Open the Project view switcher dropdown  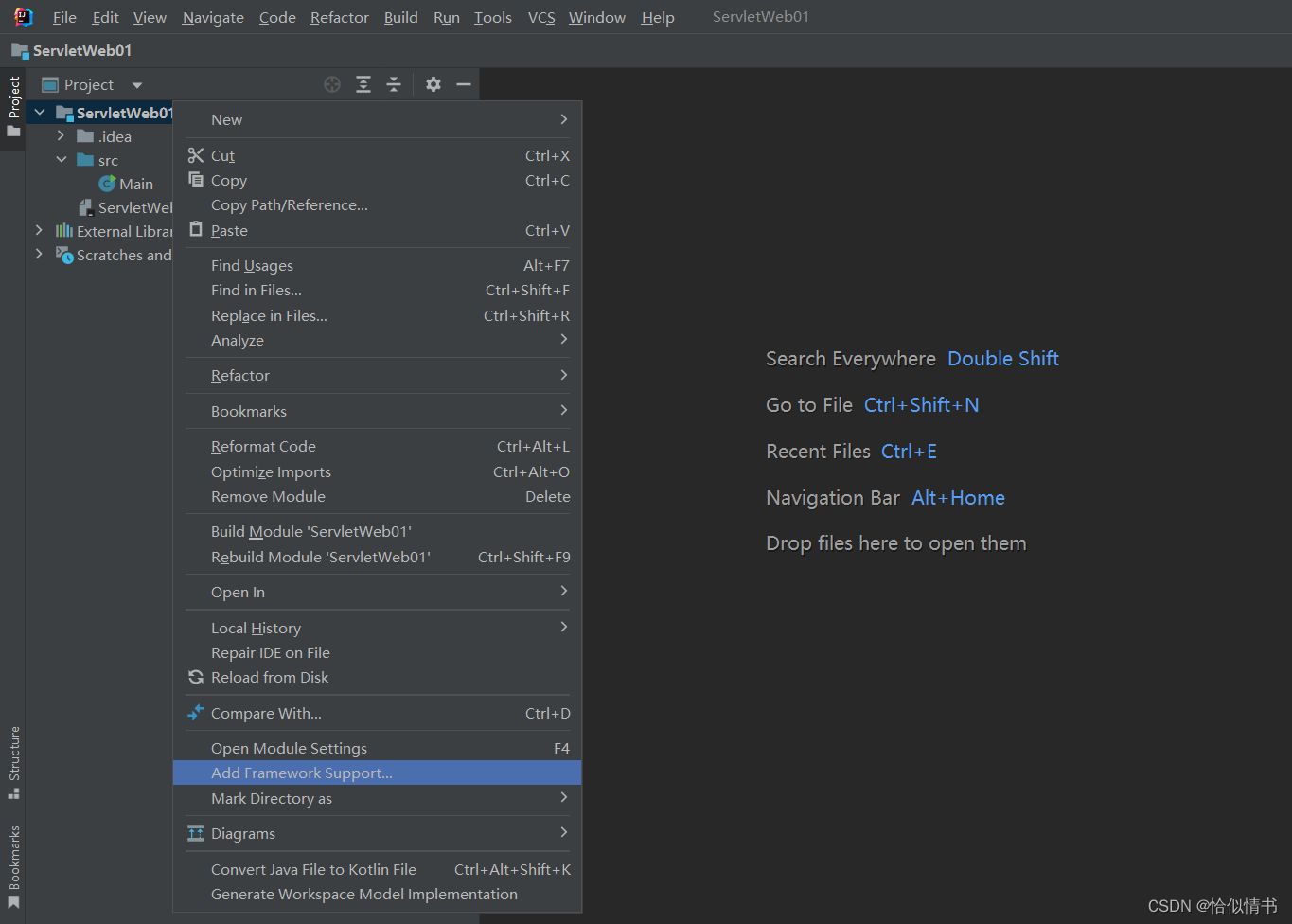pyautogui.click(x=136, y=84)
